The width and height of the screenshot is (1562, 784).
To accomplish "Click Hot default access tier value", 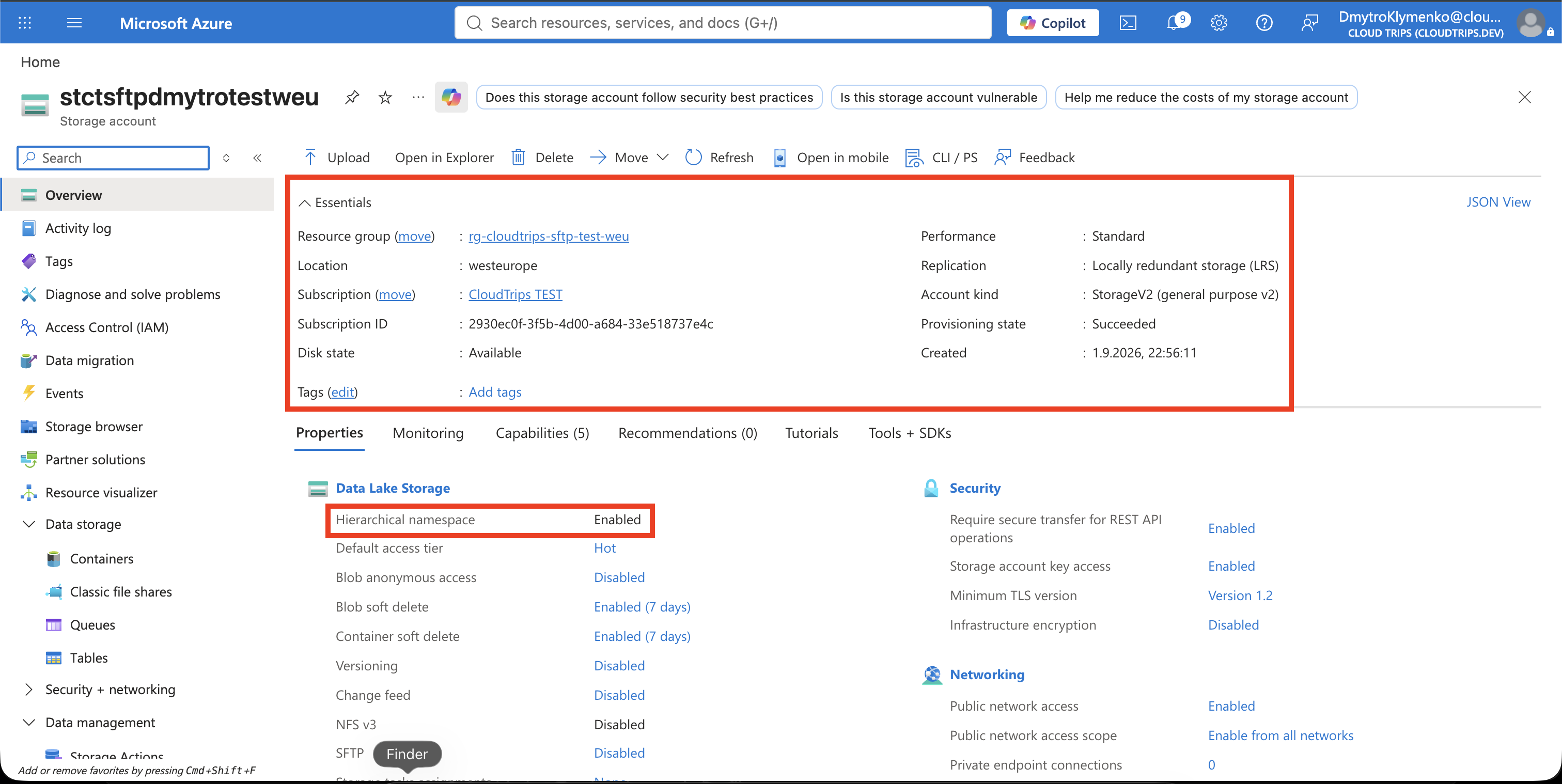I will [x=604, y=548].
